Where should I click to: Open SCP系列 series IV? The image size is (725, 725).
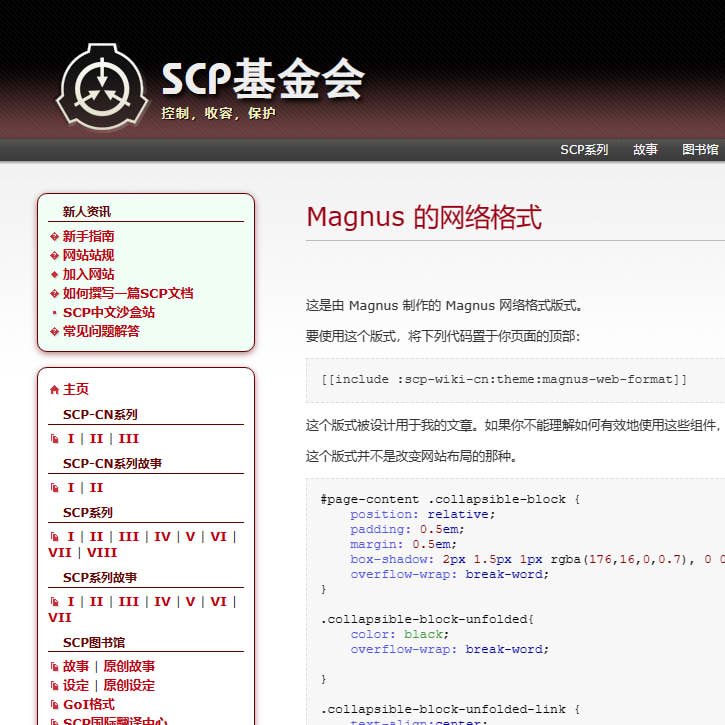162,536
